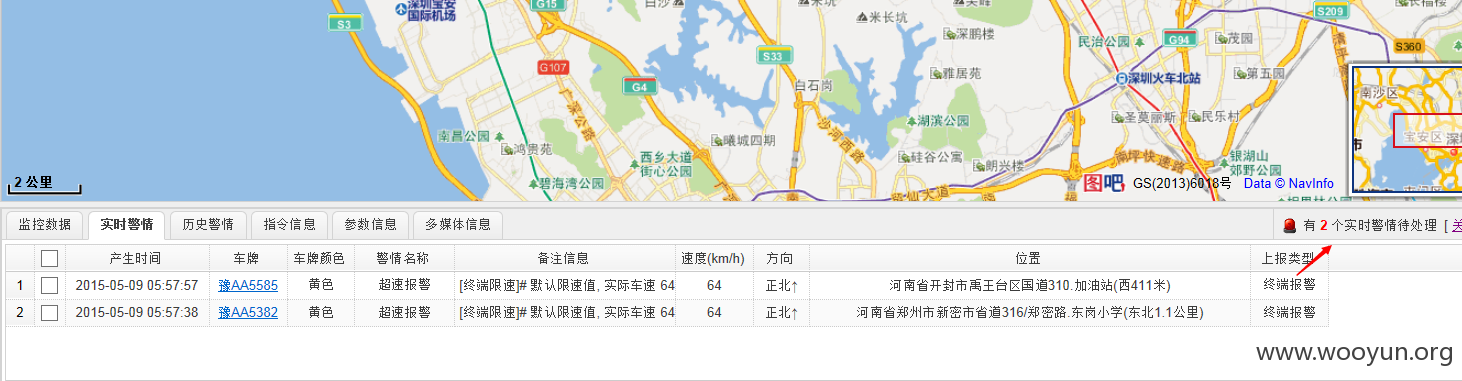Click the 民乐村 marker on map
The image size is (1462, 381).
click(1193, 116)
